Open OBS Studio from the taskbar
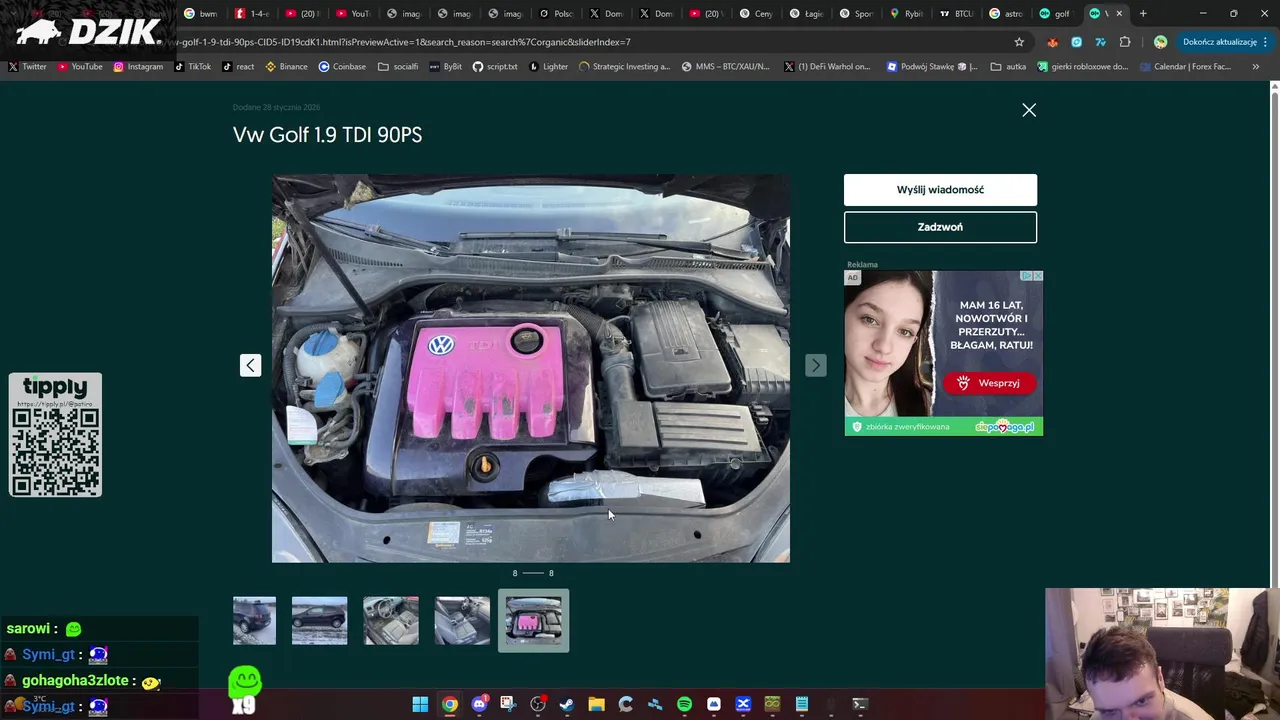Image resolution: width=1280 pixels, height=720 pixels. [538, 704]
